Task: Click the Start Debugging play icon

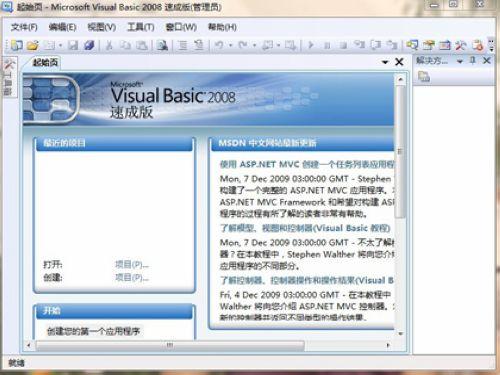Action: pos(311,45)
